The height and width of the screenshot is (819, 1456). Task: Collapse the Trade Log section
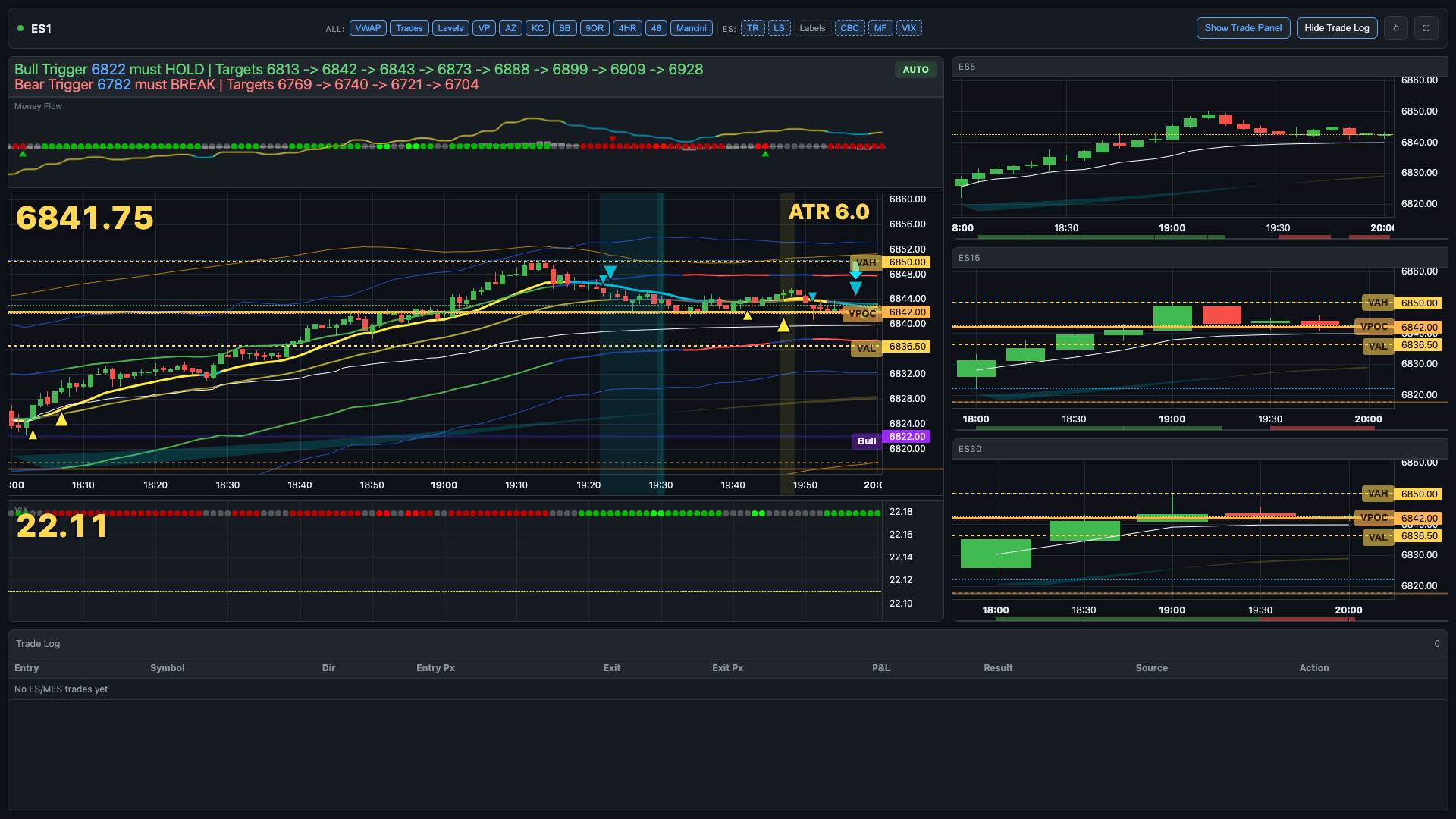pyautogui.click(x=38, y=643)
